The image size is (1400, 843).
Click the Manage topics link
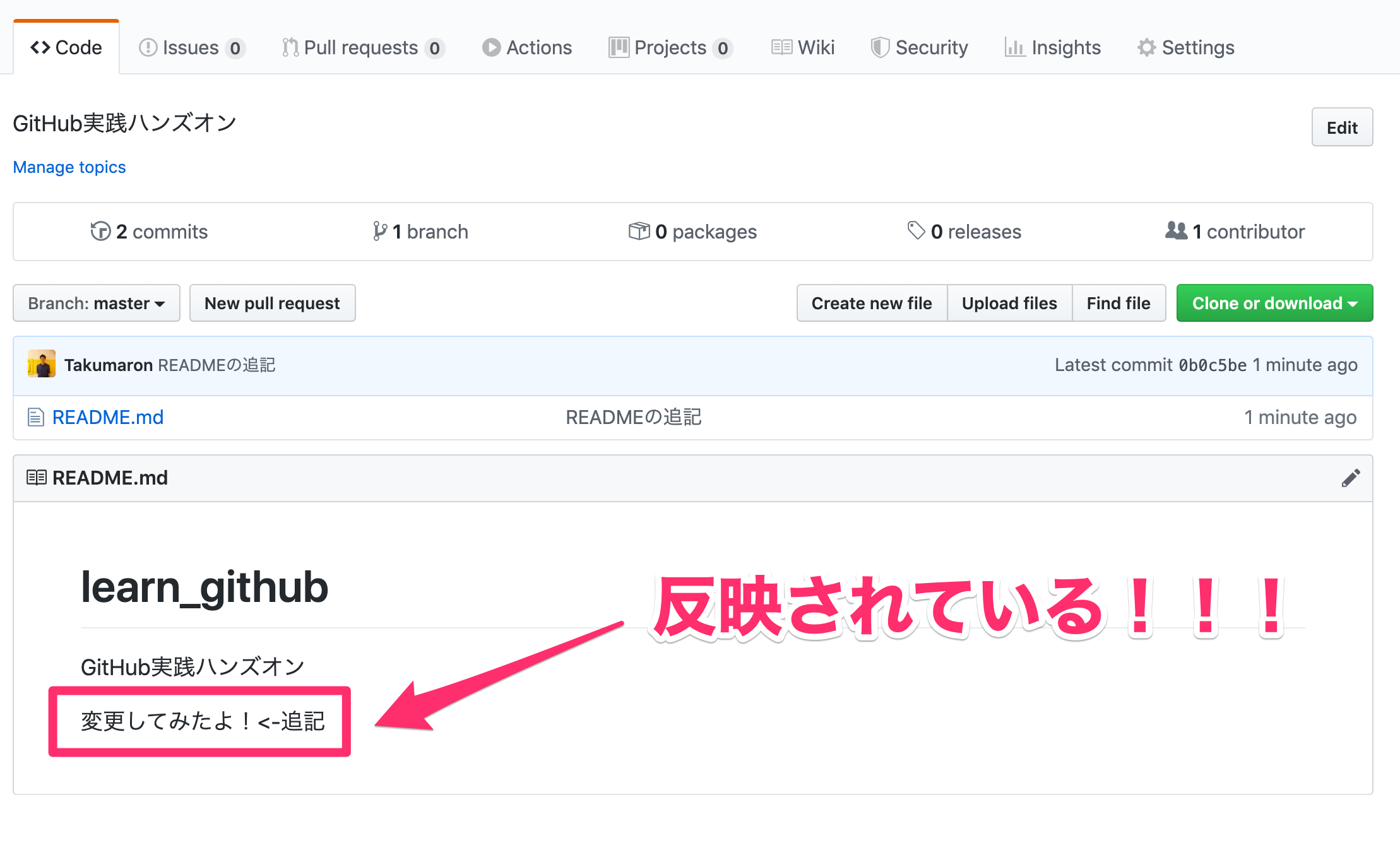pyautogui.click(x=69, y=167)
